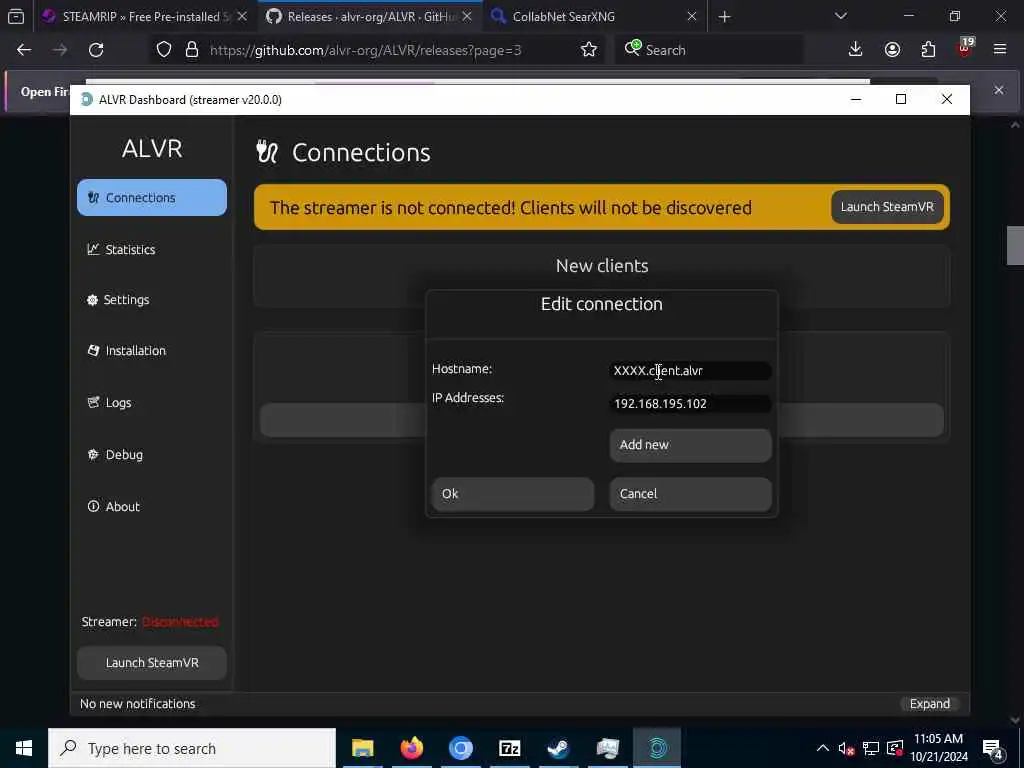The height and width of the screenshot is (768, 1024).
Task: Open ALVR Dashboard taskbar icon
Action: click(x=657, y=748)
